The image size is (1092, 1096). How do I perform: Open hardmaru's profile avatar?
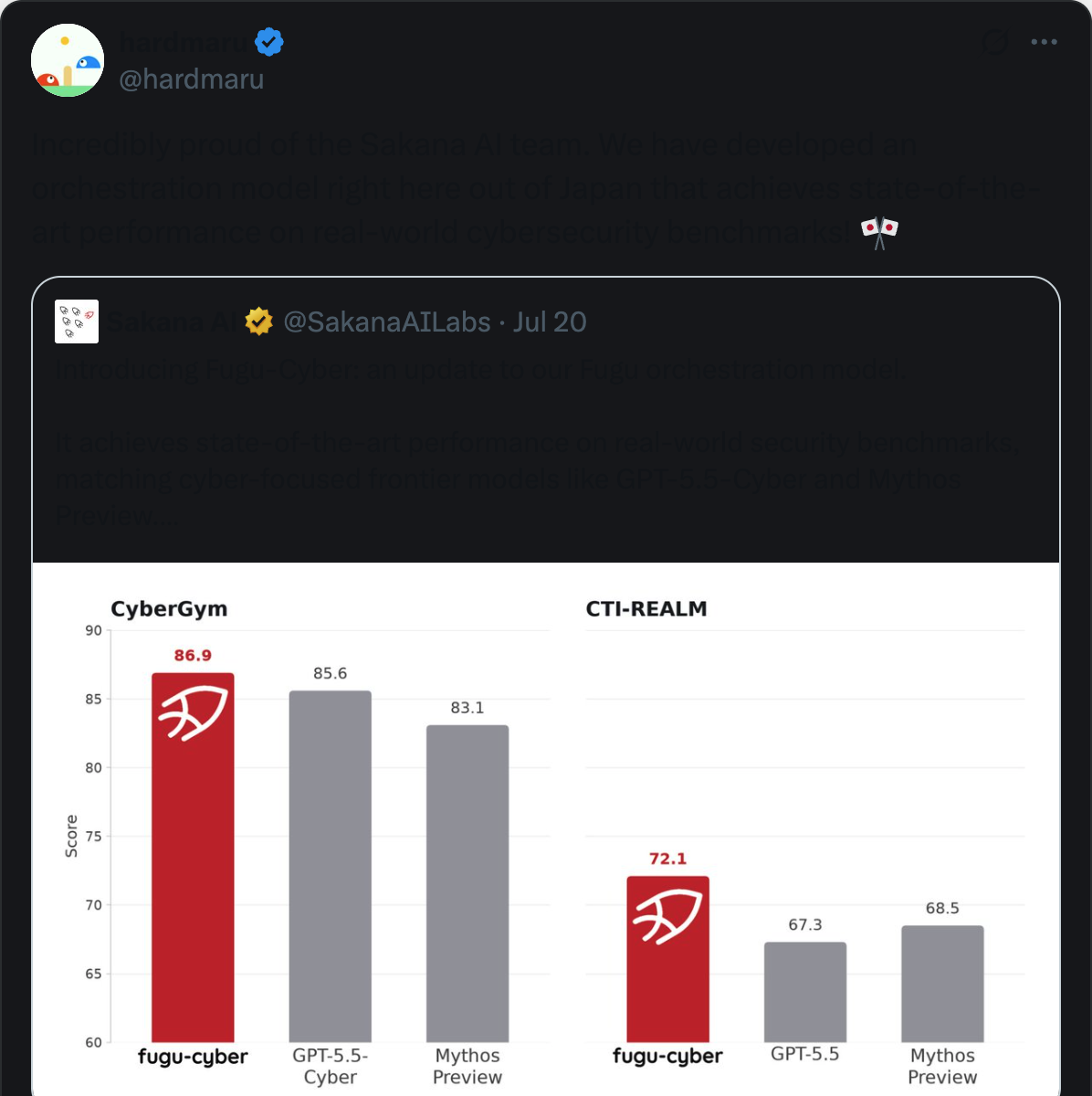pos(68,60)
